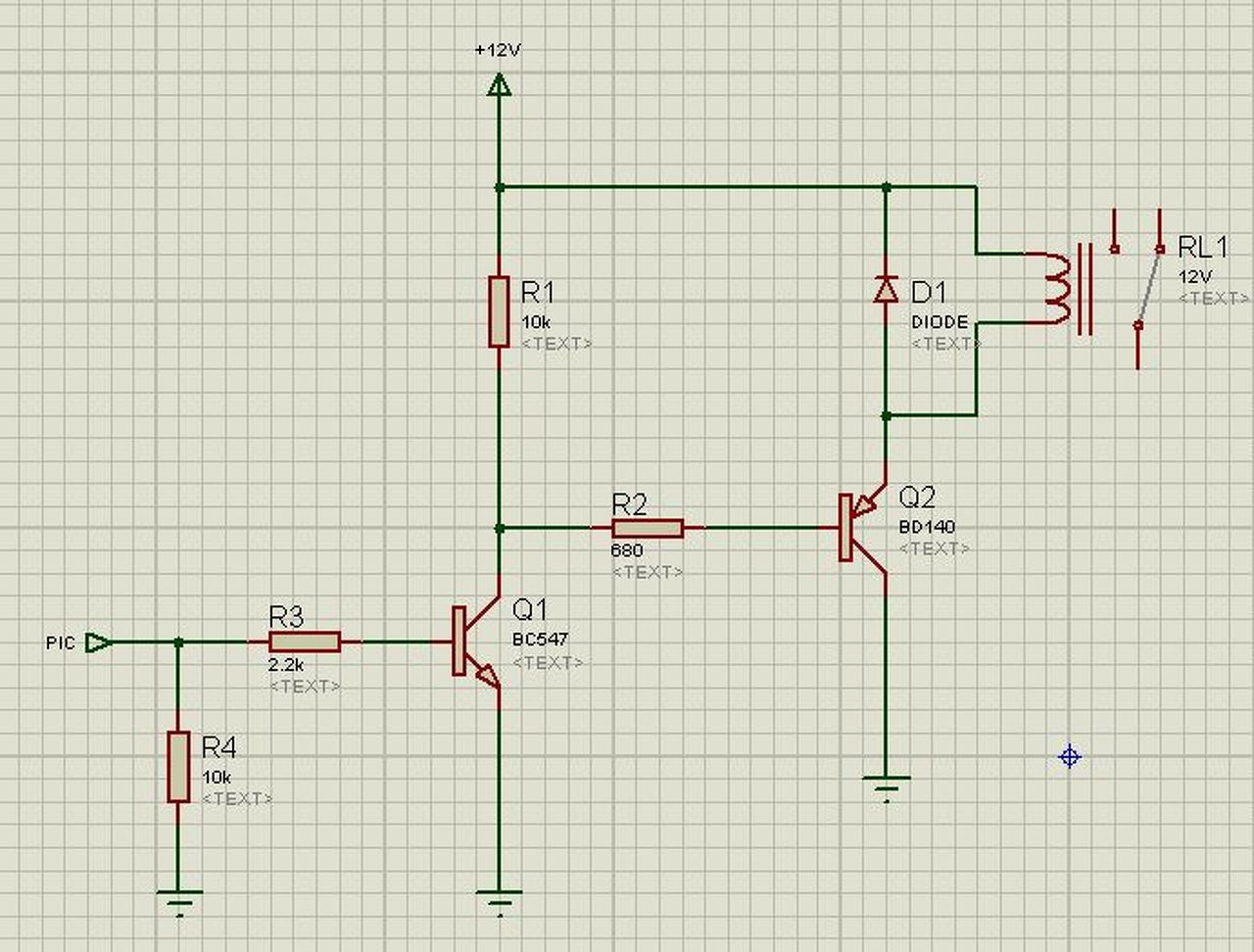Image resolution: width=1254 pixels, height=952 pixels.
Task: Click the junction dot between PIC and R3
Action: pos(178,643)
